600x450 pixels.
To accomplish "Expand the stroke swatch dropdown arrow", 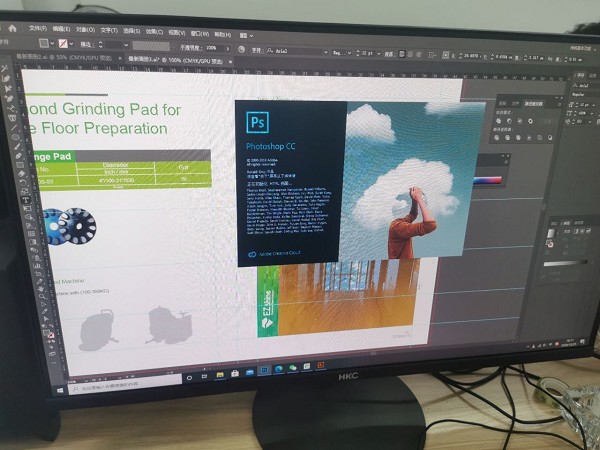I will point(71,44).
